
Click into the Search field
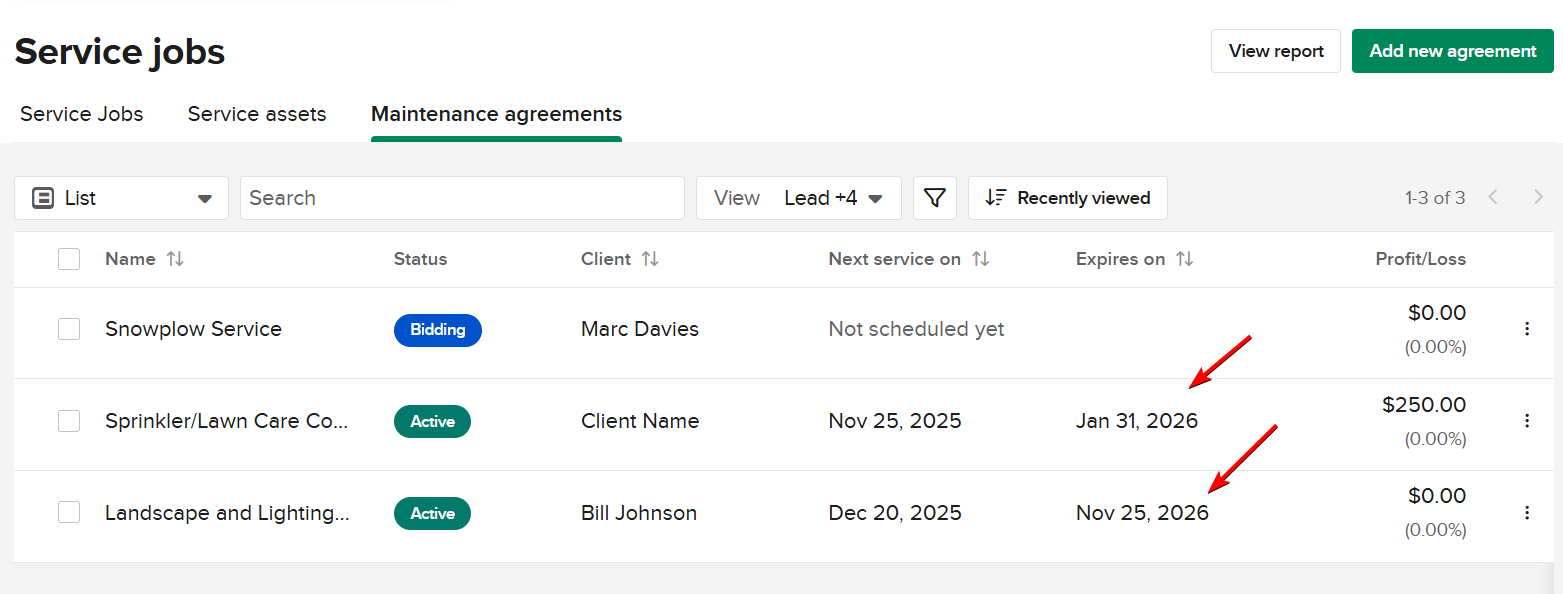tap(462, 198)
